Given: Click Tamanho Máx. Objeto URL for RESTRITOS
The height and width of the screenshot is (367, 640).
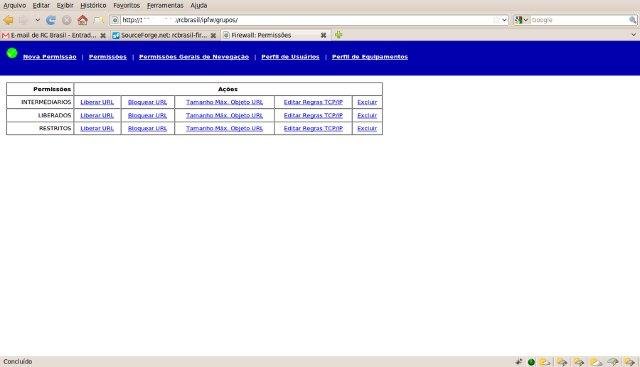Looking at the screenshot, I should point(224,128).
